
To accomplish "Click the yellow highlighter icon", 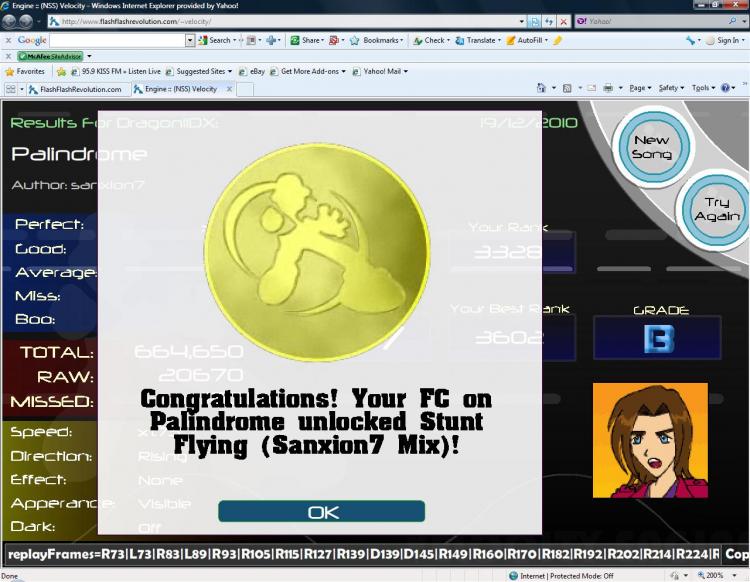I will 557,41.
